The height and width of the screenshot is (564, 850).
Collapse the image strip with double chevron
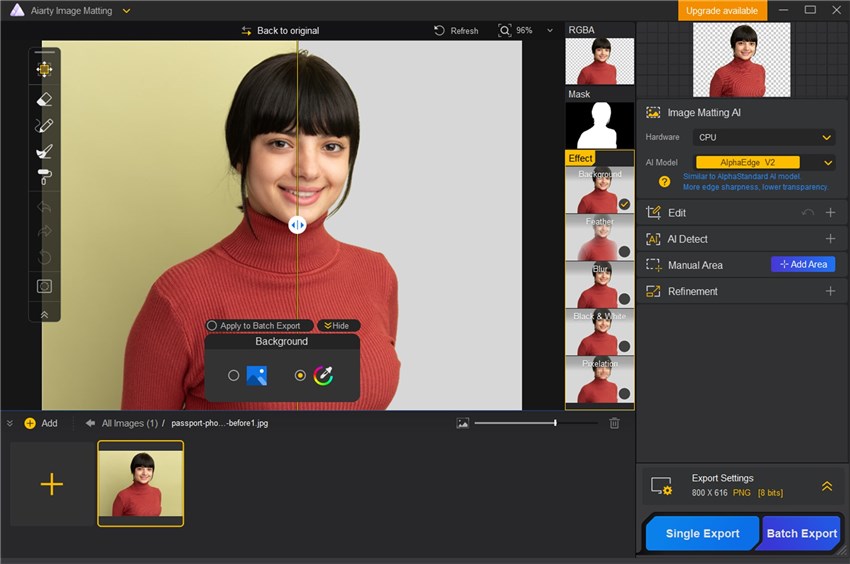9,423
